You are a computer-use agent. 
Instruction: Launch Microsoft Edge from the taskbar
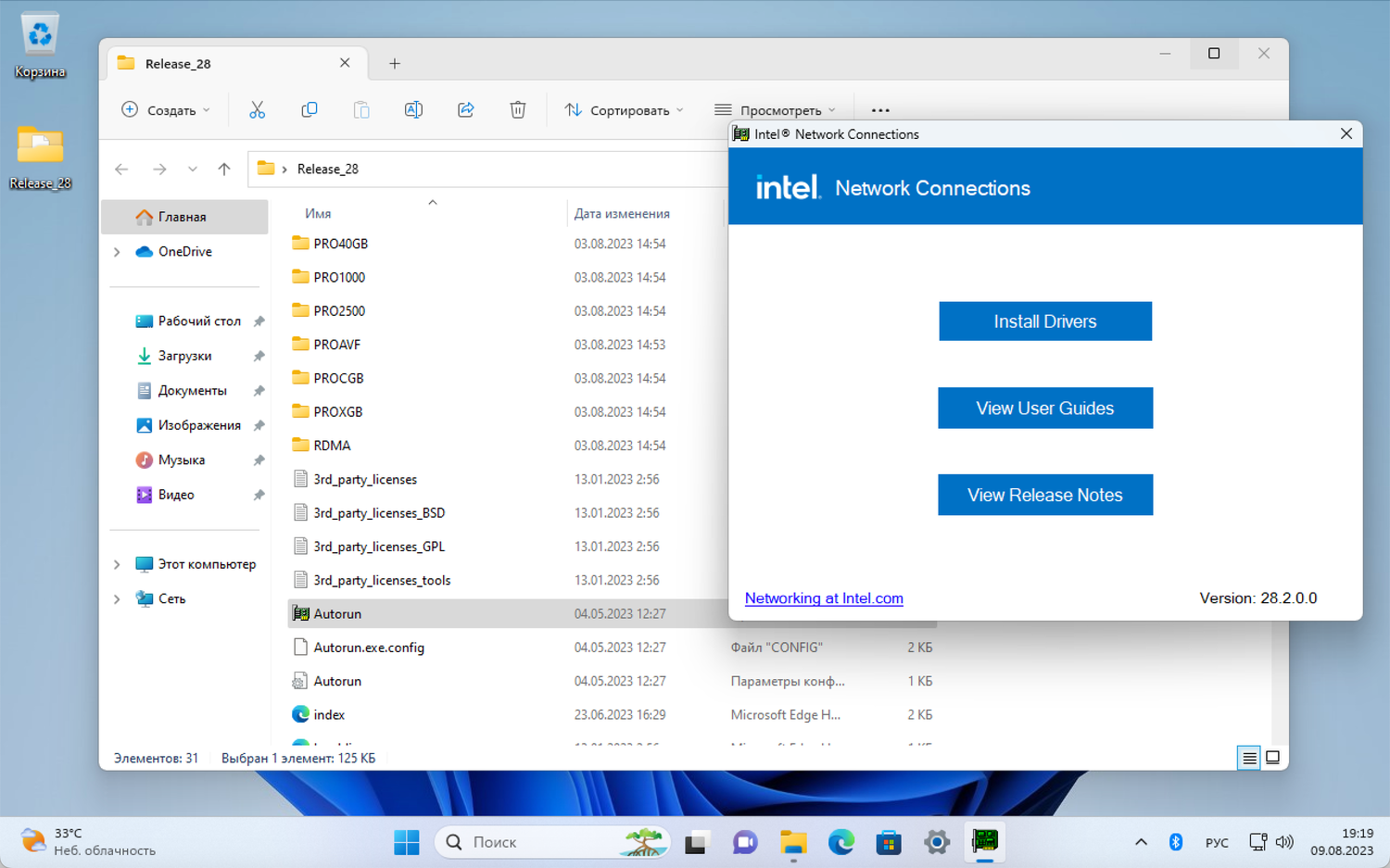click(841, 842)
